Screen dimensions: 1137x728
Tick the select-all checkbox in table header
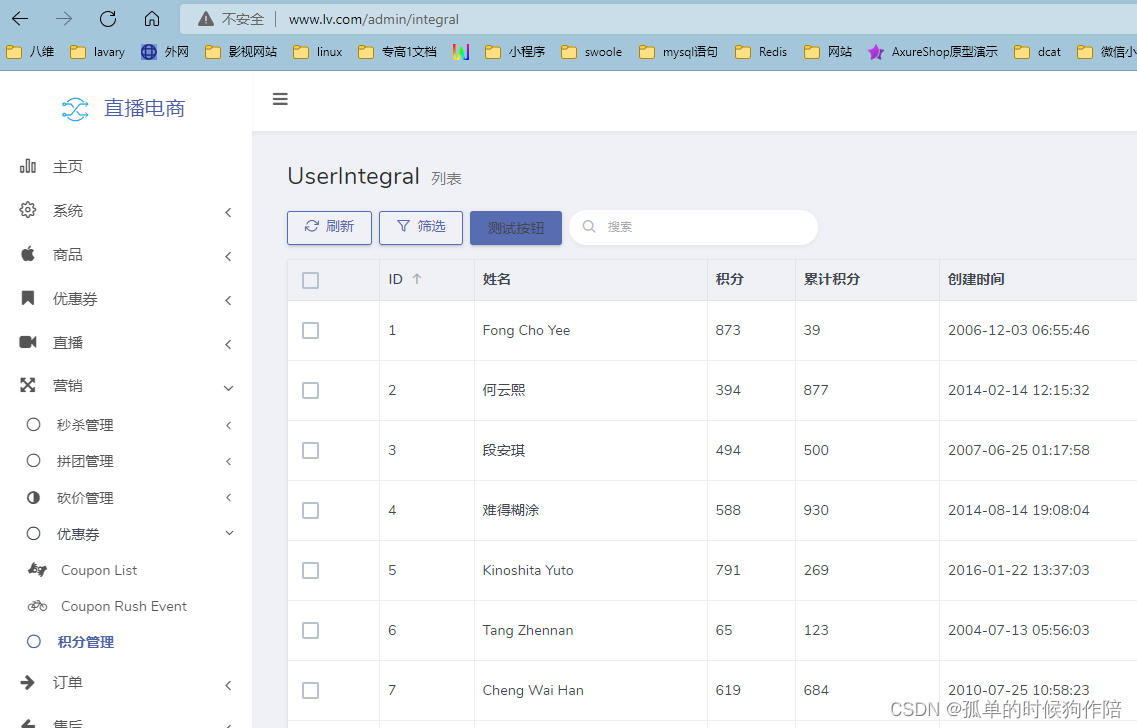[310, 280]
